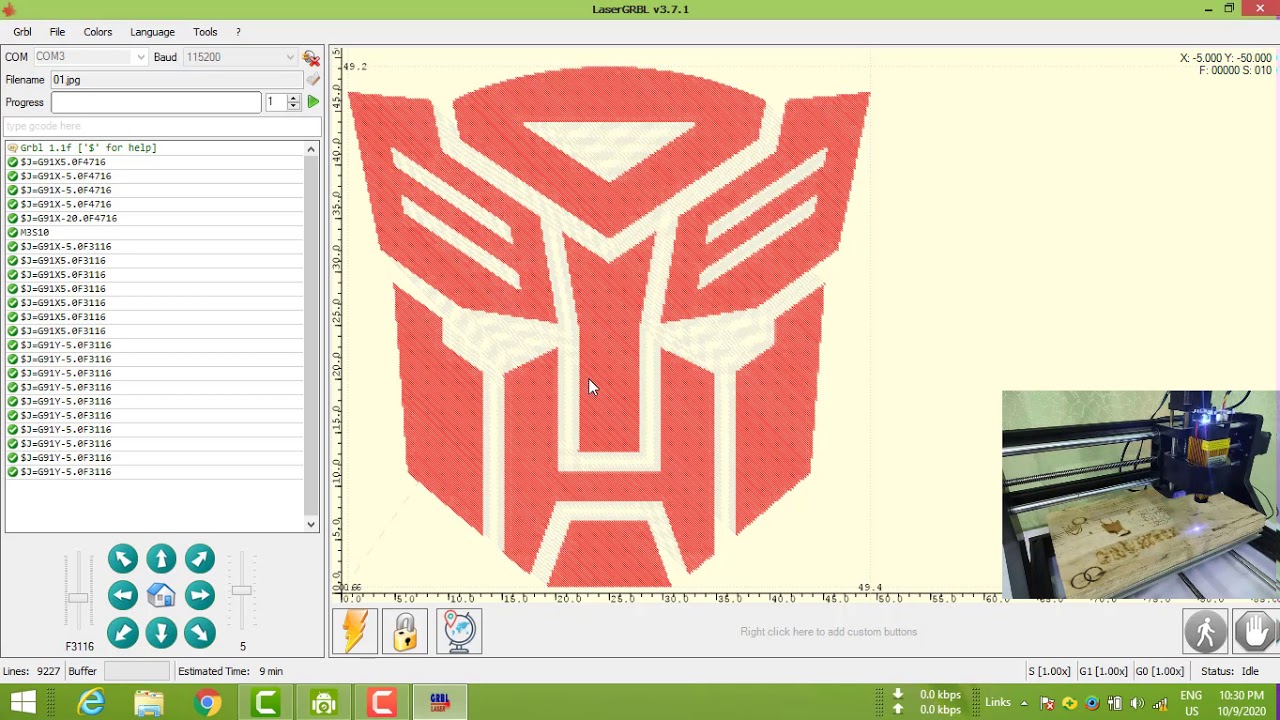This screenshot has width=1280, height=720.
Task: Click the disconnect icon beside the Baud field
Action: tap(311, 58)
